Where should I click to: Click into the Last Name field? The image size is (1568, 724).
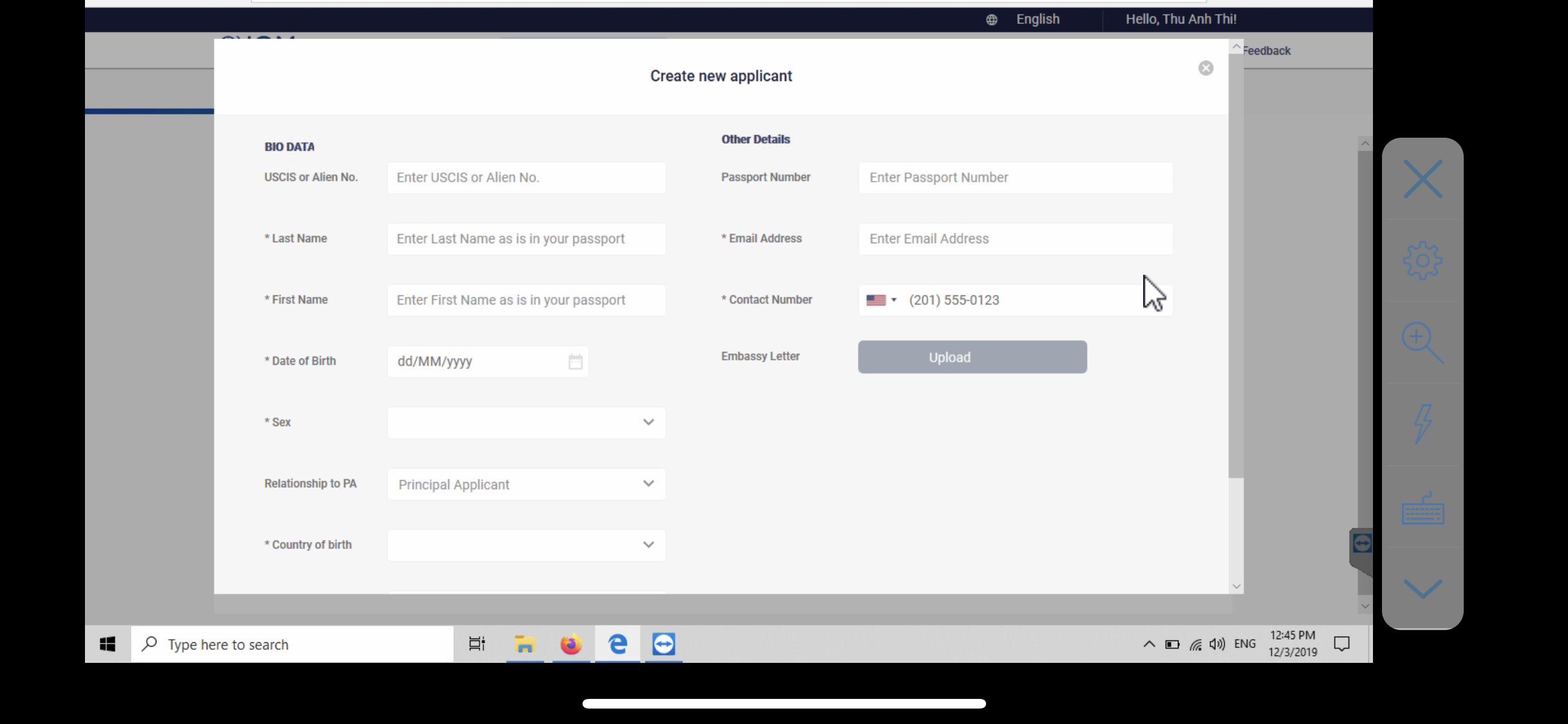[526, 239]
